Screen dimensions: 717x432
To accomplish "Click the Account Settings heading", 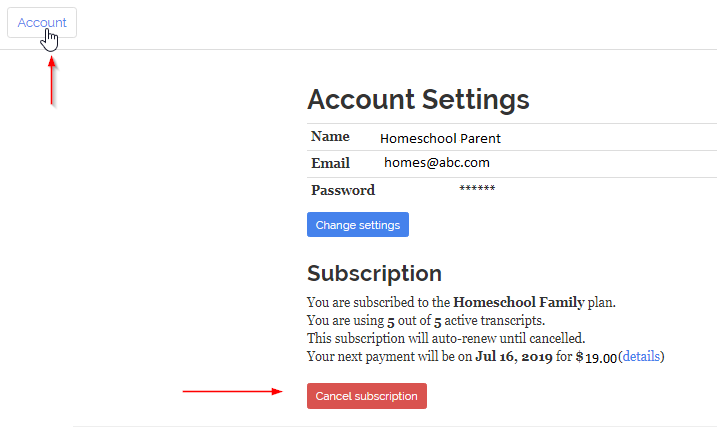I will click(418, 100).
